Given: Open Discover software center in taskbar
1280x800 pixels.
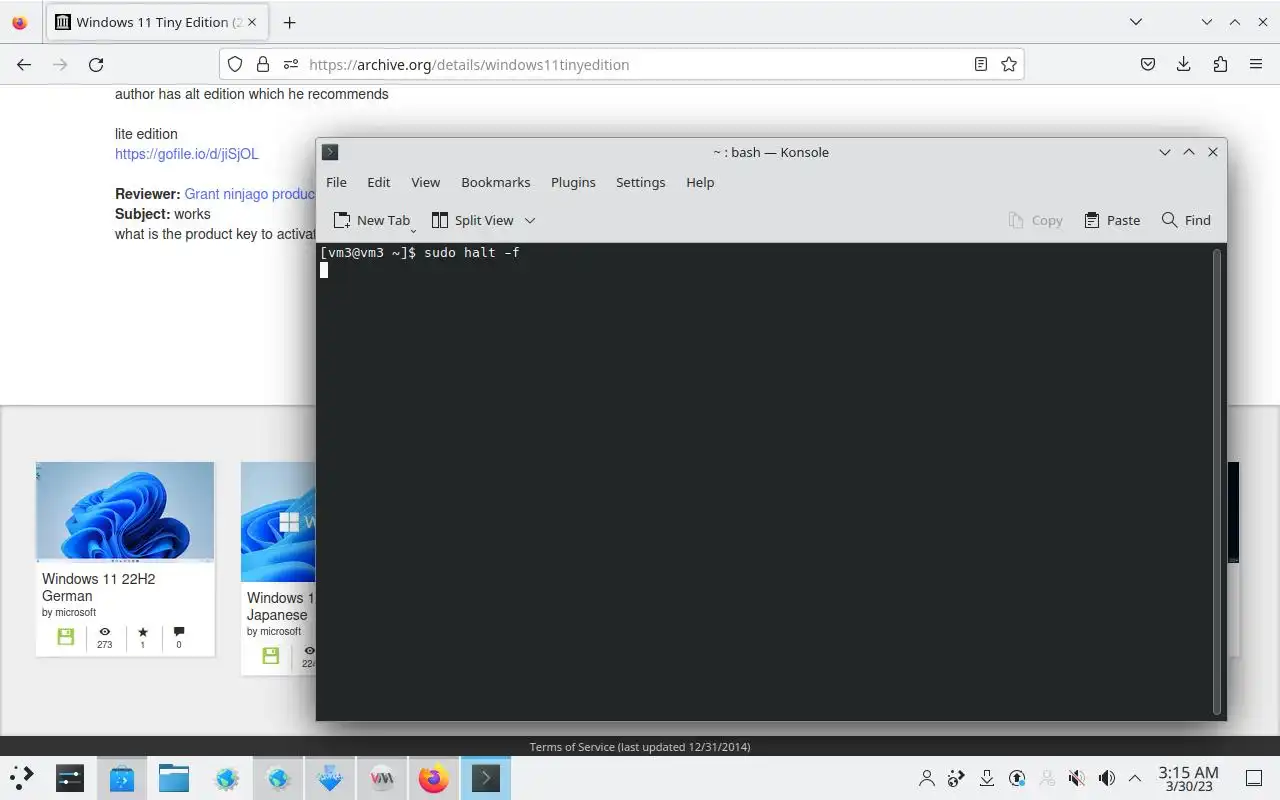Looking at the screenshot, I should click(x=122, y=778).
